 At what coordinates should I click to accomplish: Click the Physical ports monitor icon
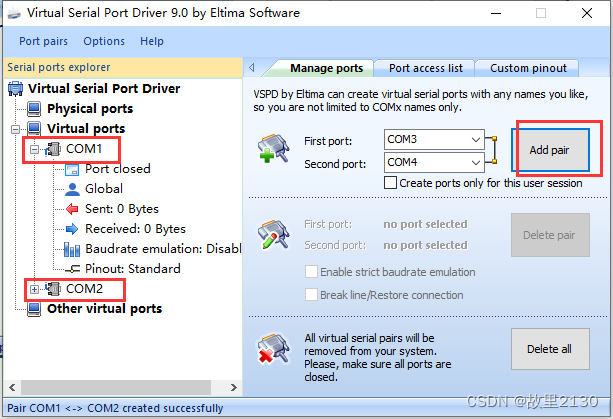34,109
